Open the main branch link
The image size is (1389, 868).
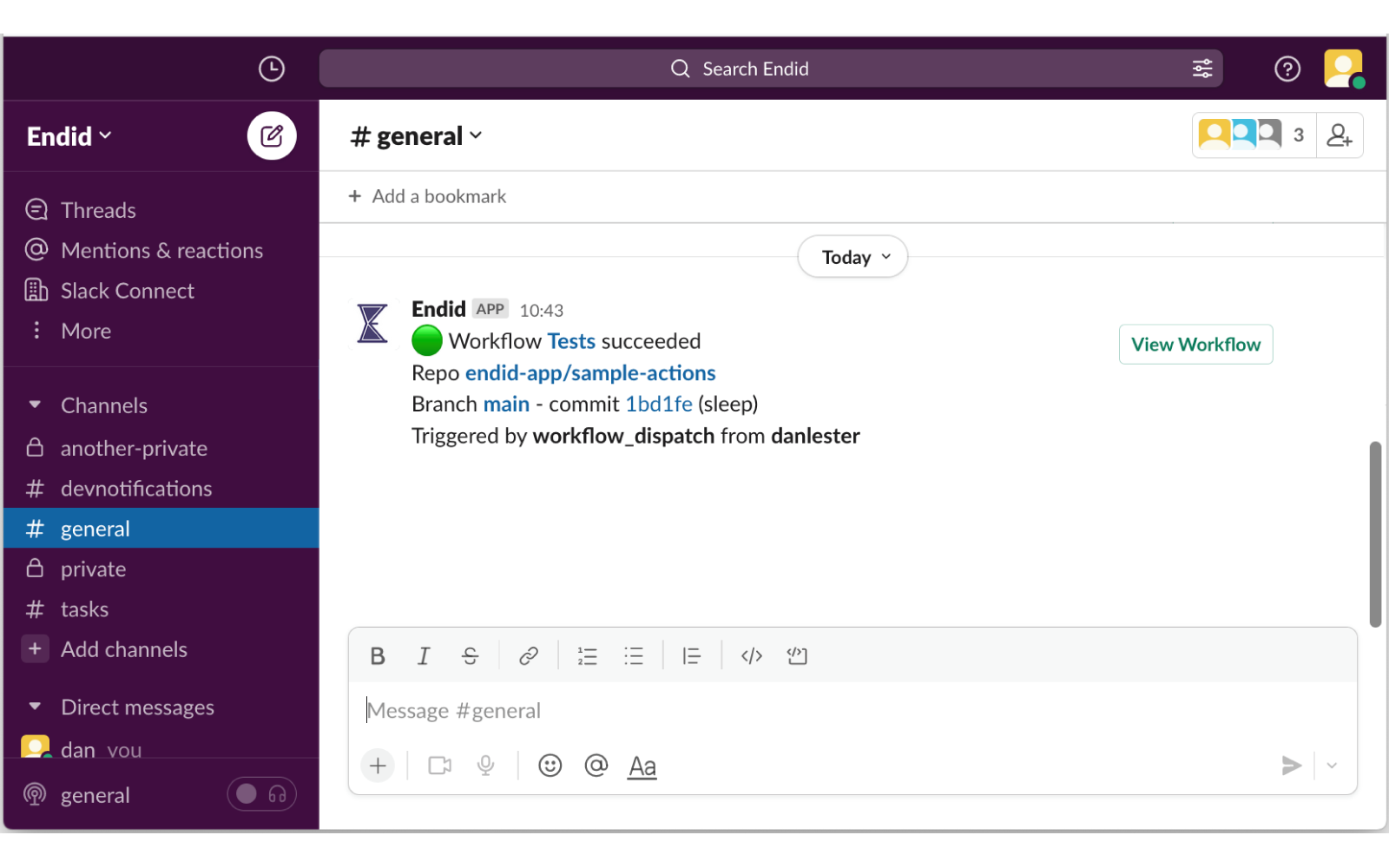tap(506, 404)
